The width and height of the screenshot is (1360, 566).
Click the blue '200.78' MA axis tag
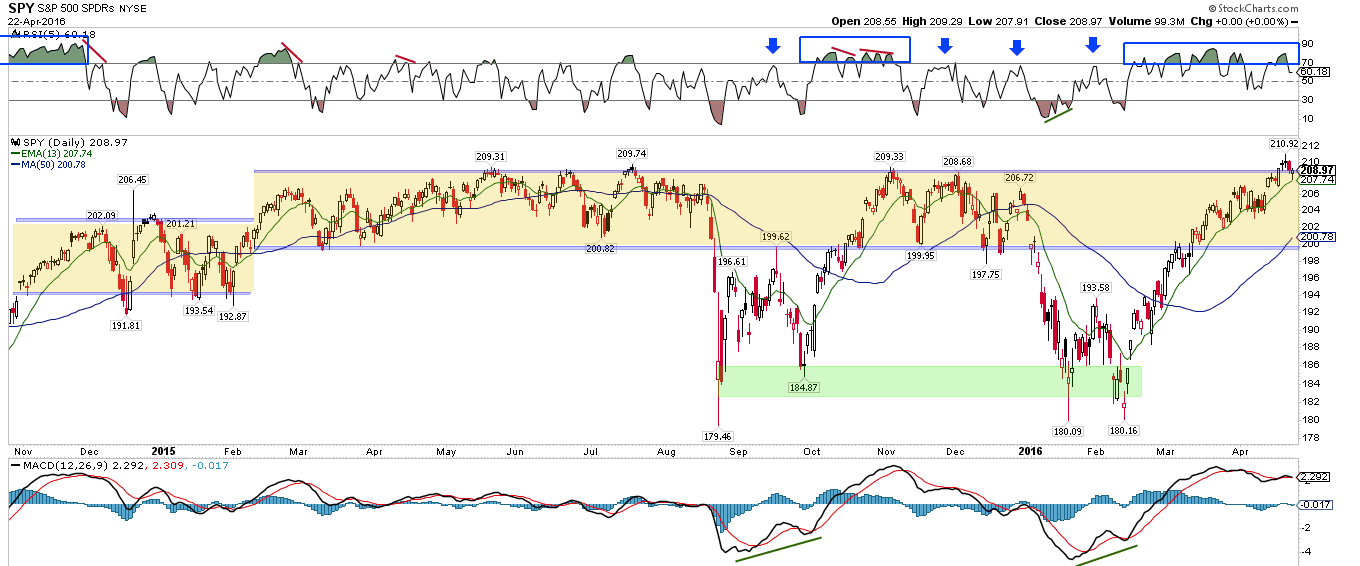(1317, 237)
